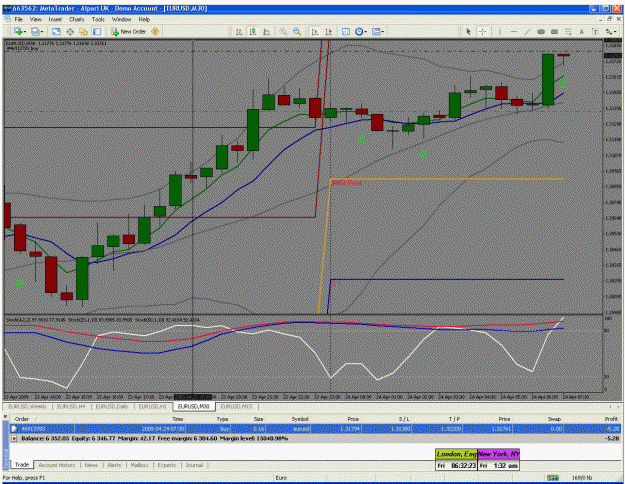
Task: Select the Trendline drawing tool
Action: point(527,31)
